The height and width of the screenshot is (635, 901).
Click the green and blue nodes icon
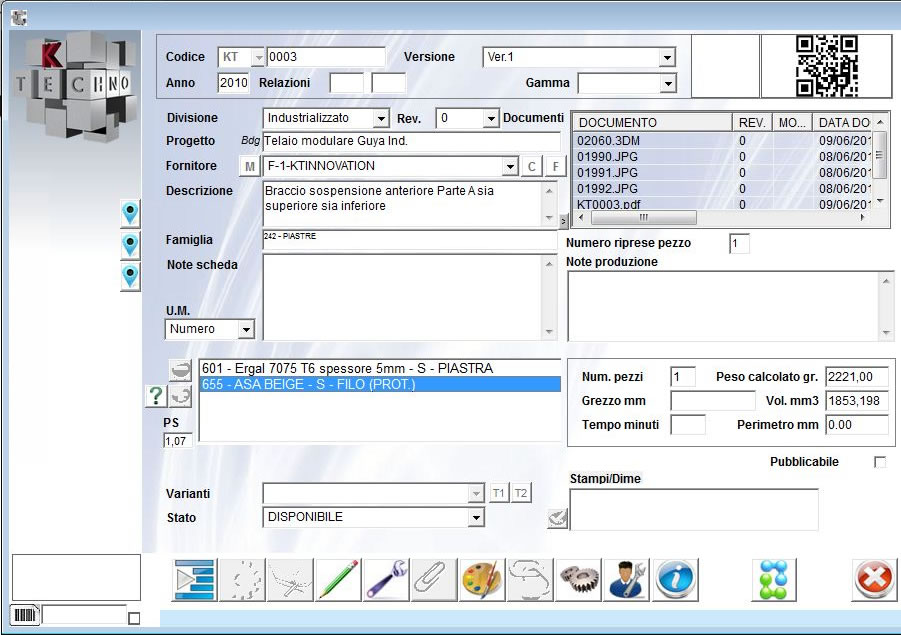(774, 579)
